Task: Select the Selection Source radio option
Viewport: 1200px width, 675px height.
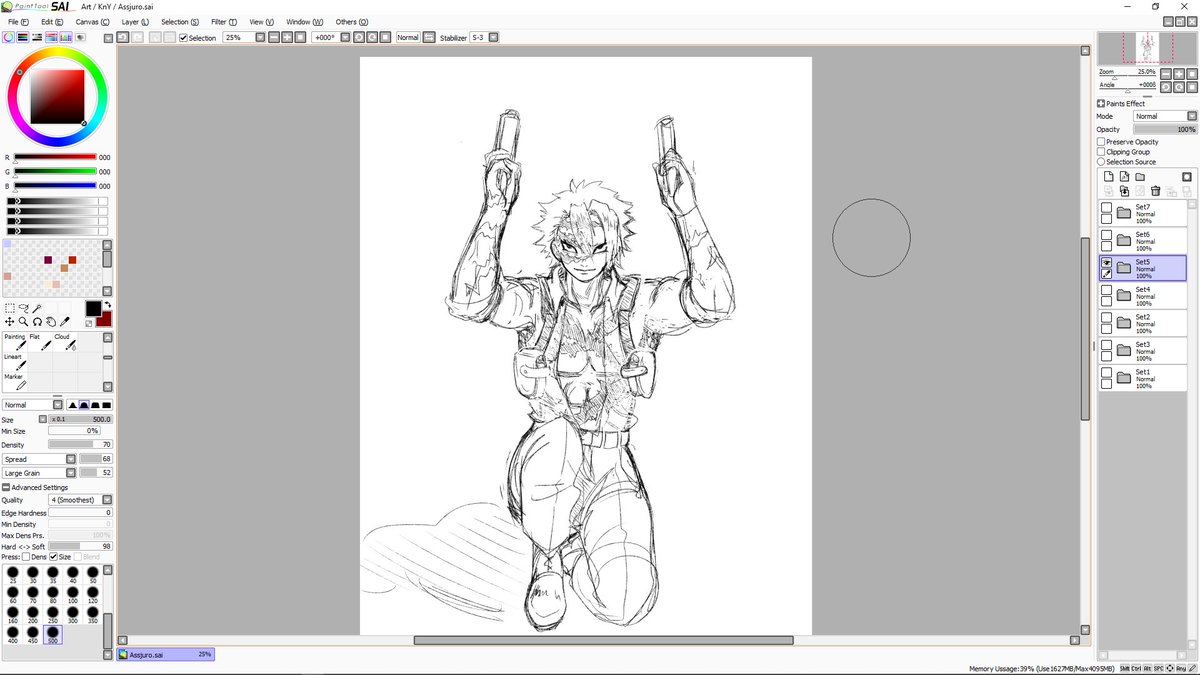Action: pos(1101,162)
